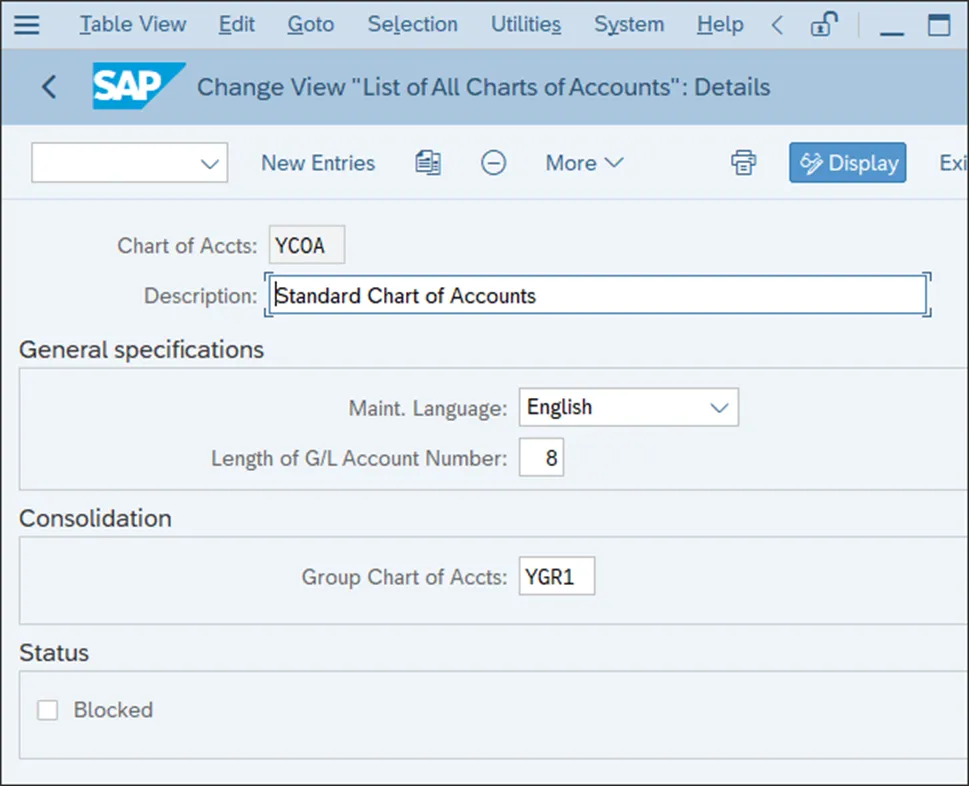Screen dimensions: 969x786
Task: Toggle the Blocked checkbox
Action: coord(48,710)
